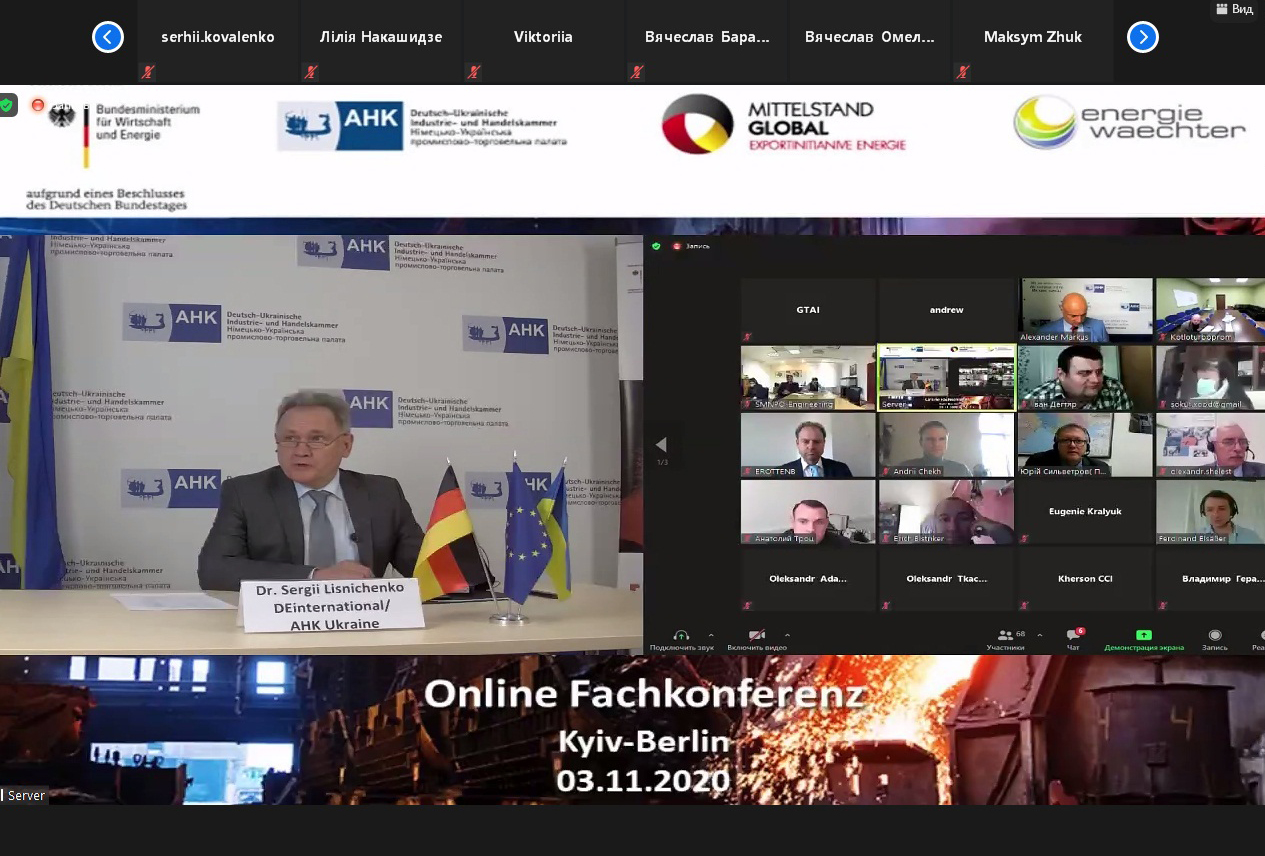
Task: Open the Вид (View) menu
Action: click(x=1234, y=9)
